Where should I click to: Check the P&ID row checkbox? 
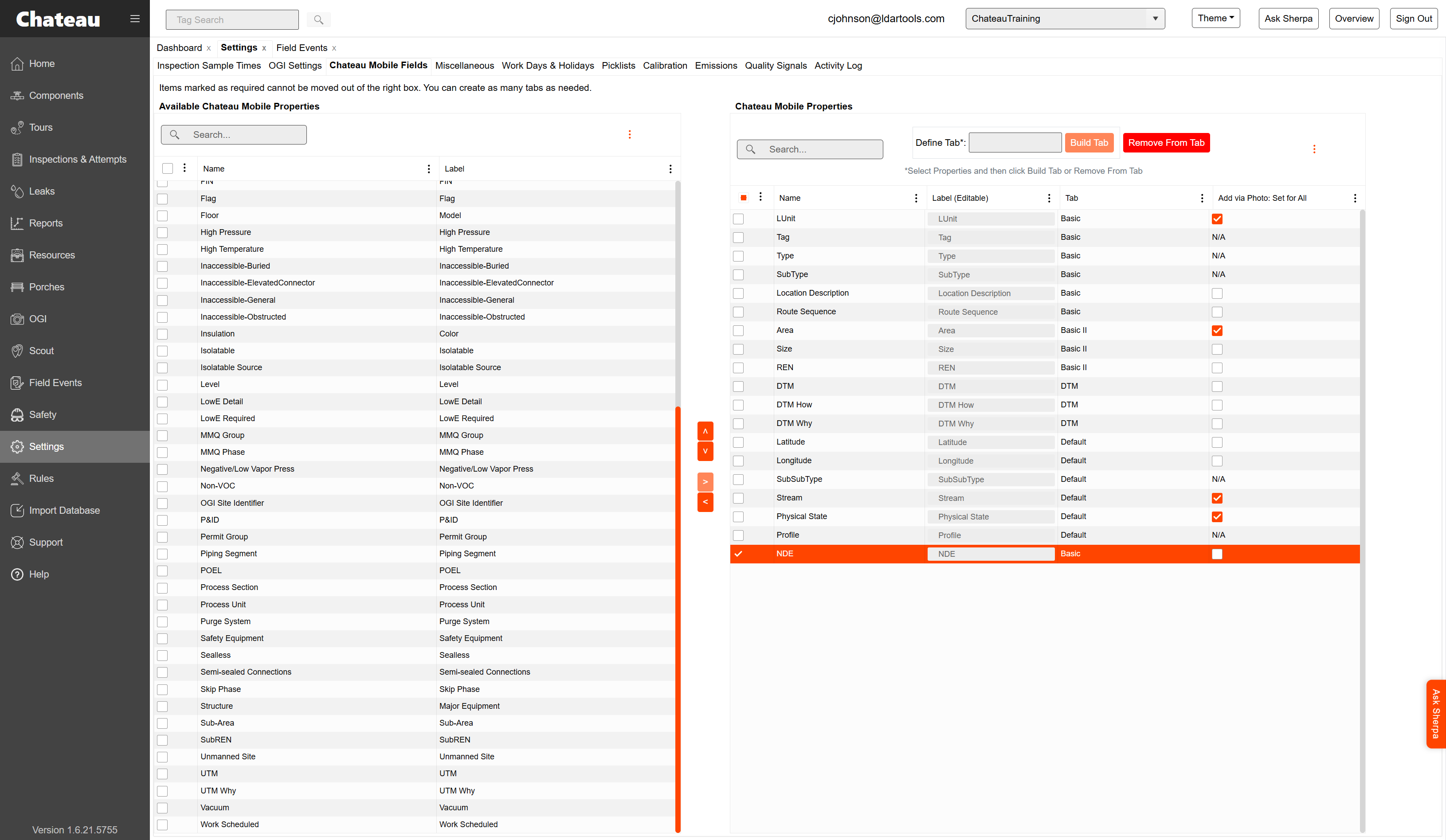click(x=162, y=520)
